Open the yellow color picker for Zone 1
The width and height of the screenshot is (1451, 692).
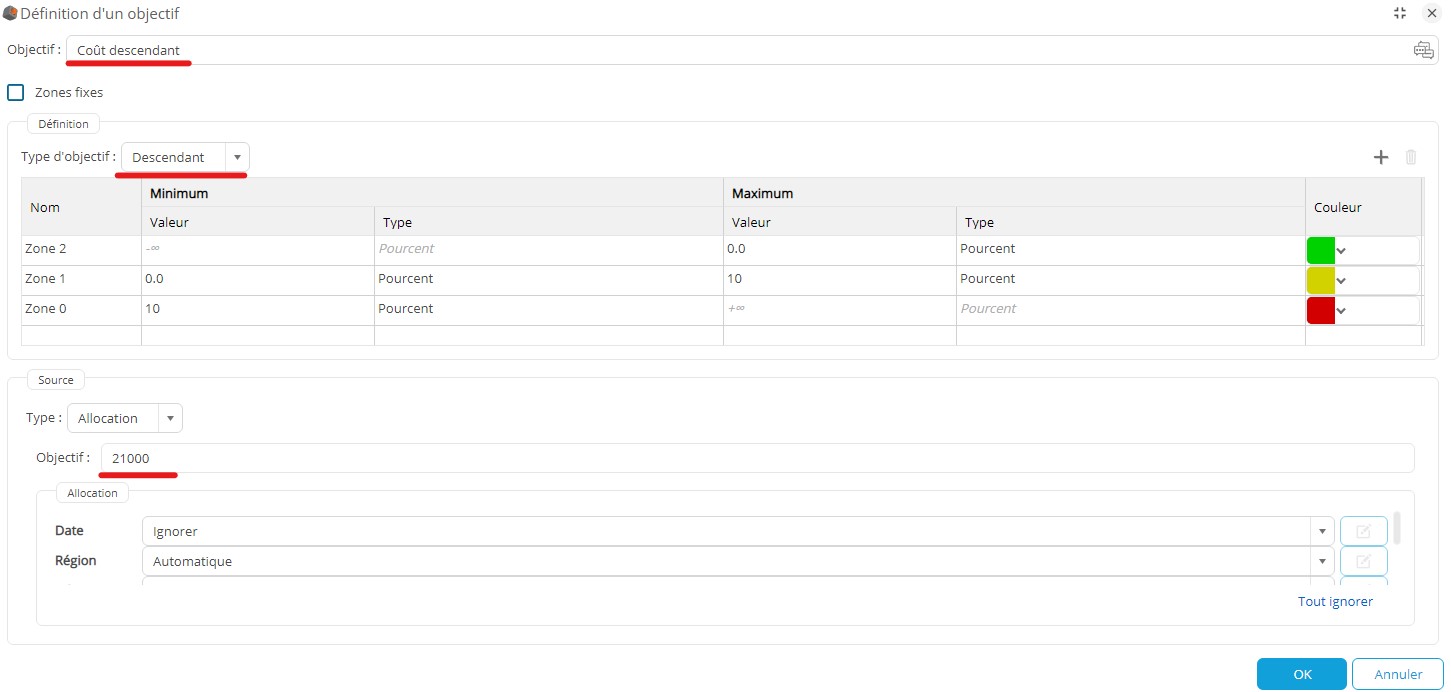click(1341, 280)
